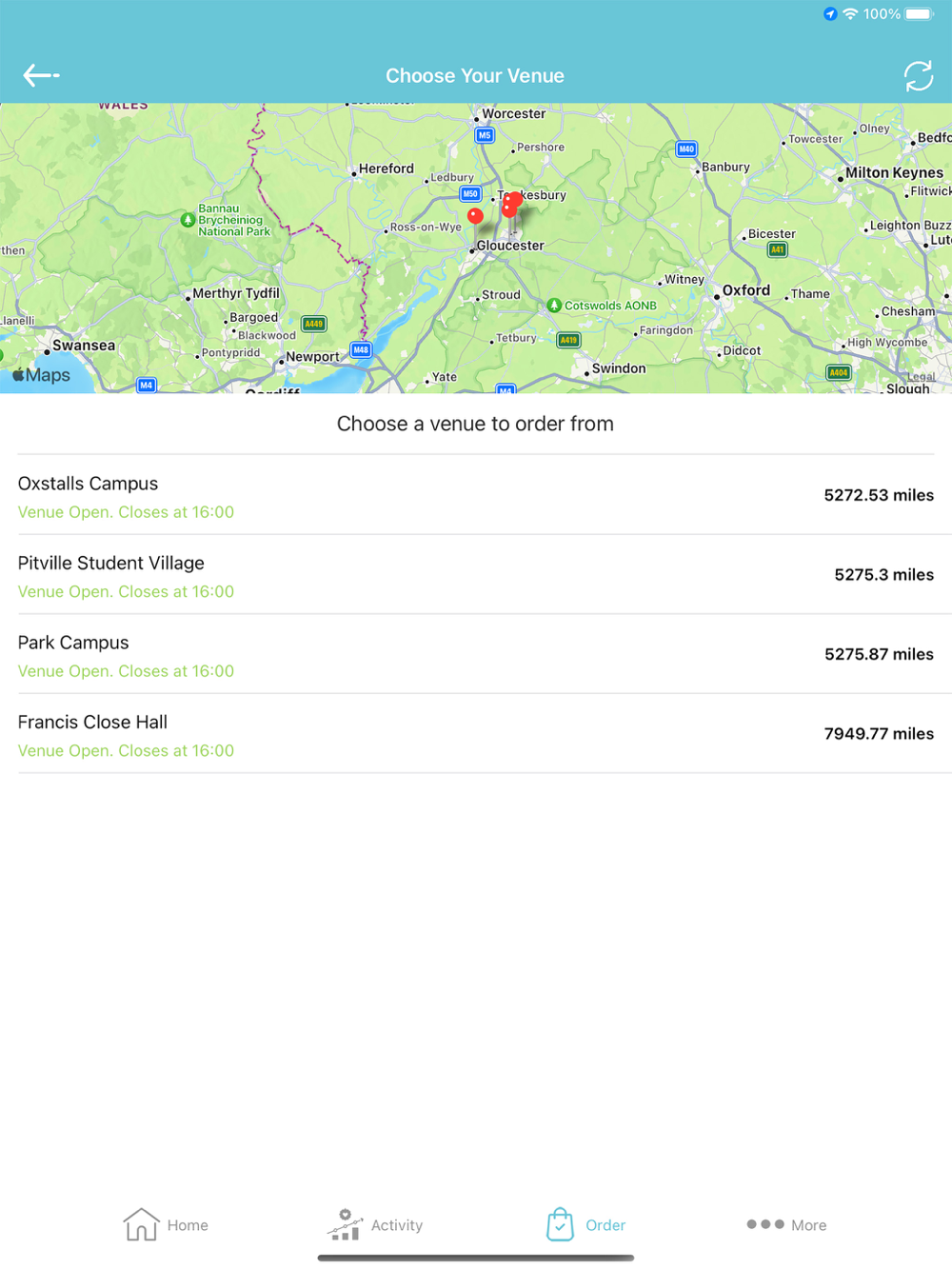Click the Milton Keynes map label
This screenshot has height=1270, width=952.
tap(894, 173)
